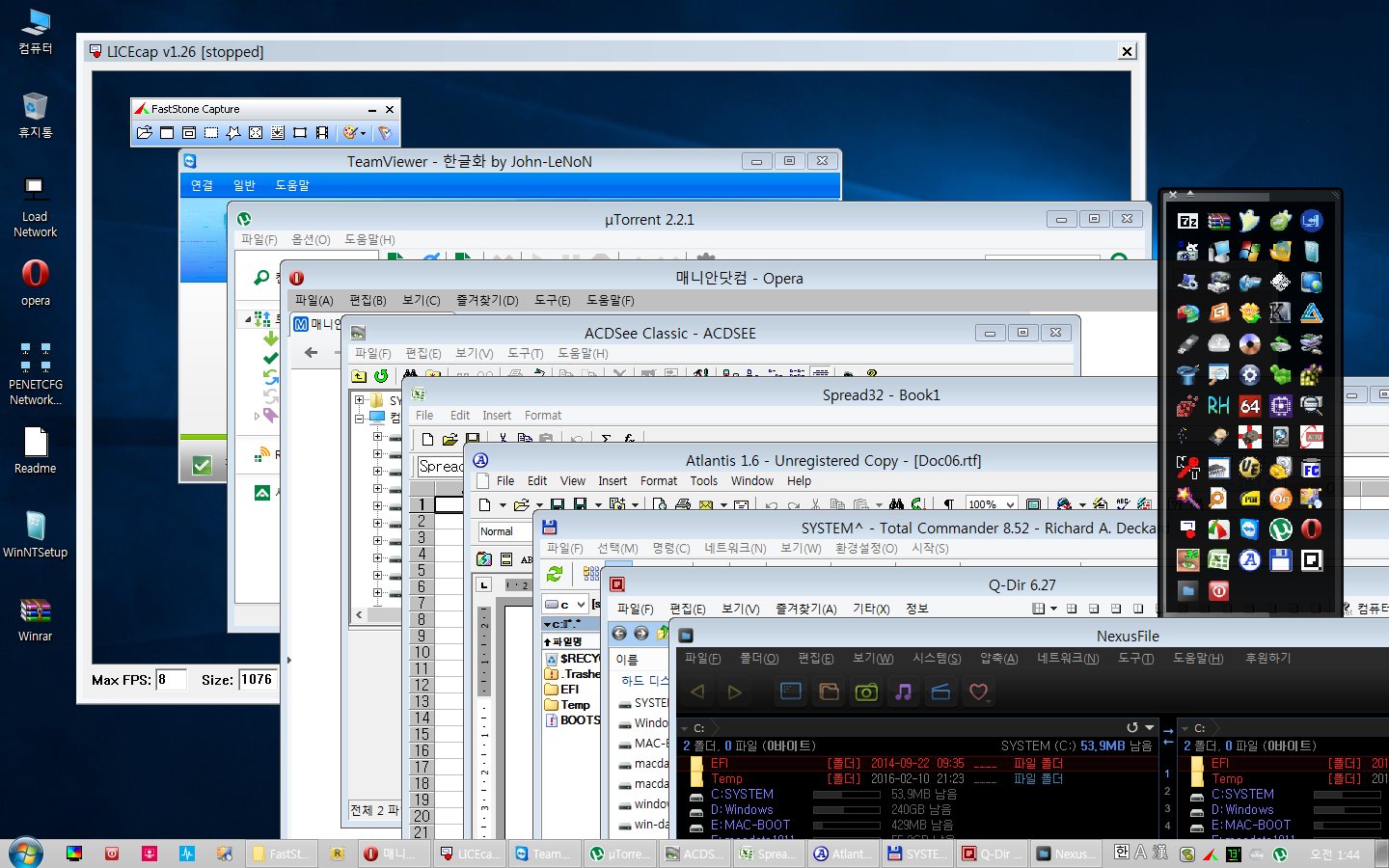
Task: Click Total Commander's green refresh icon
Action: tap(555, 573)
